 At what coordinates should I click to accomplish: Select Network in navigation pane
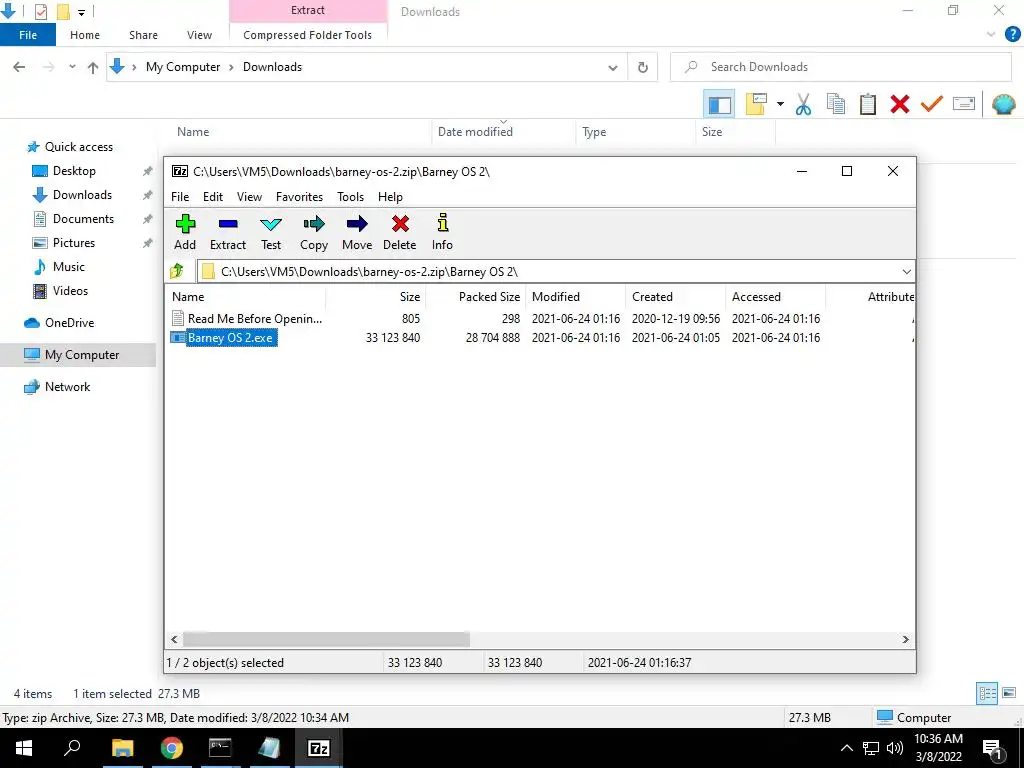click(67, 387)
